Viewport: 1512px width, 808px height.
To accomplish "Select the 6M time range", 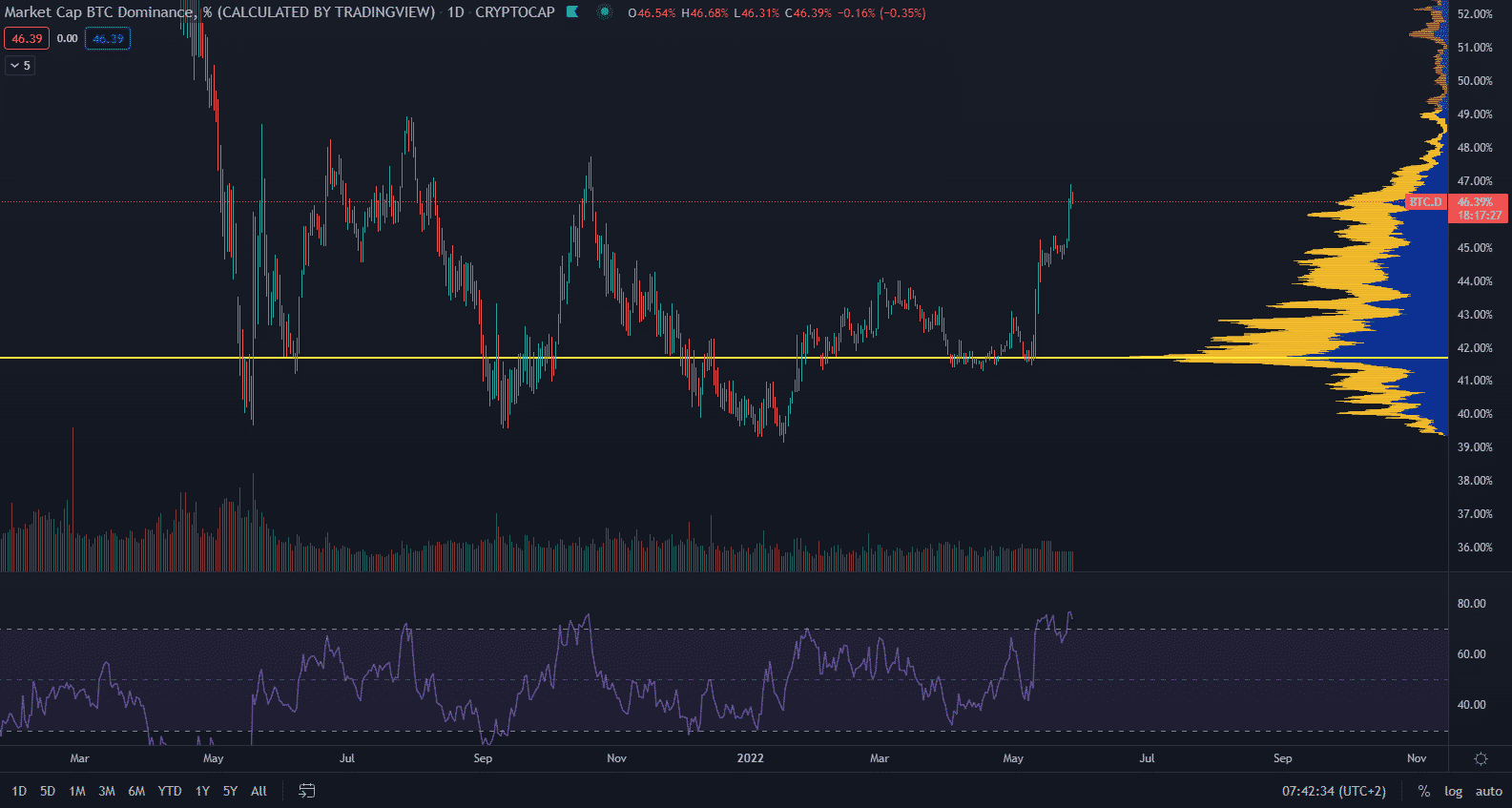I will click(x=136, y=791).
